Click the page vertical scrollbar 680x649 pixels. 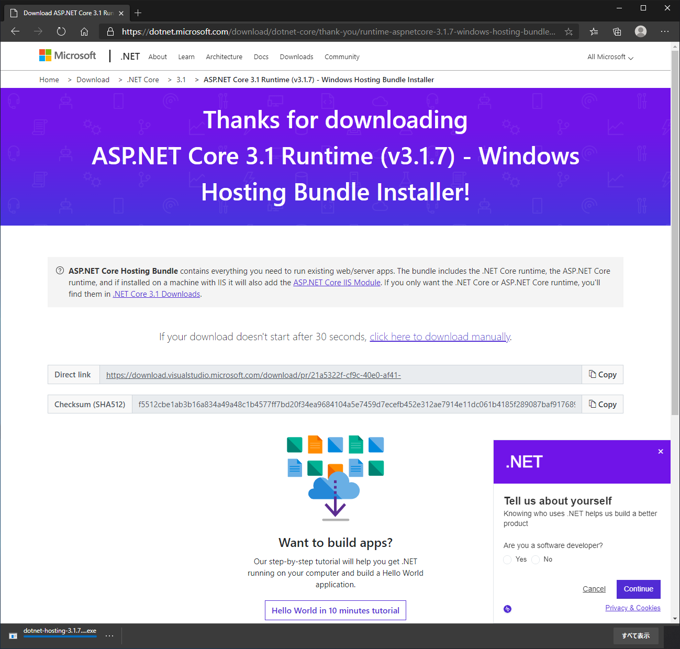coord(675,232)
